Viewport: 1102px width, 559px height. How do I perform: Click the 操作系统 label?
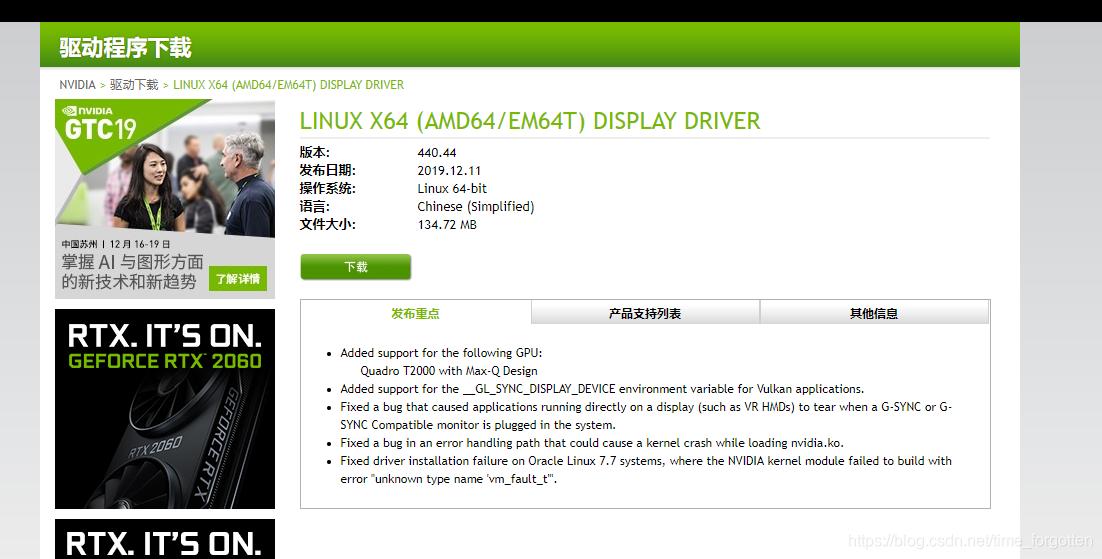[328, 188]
